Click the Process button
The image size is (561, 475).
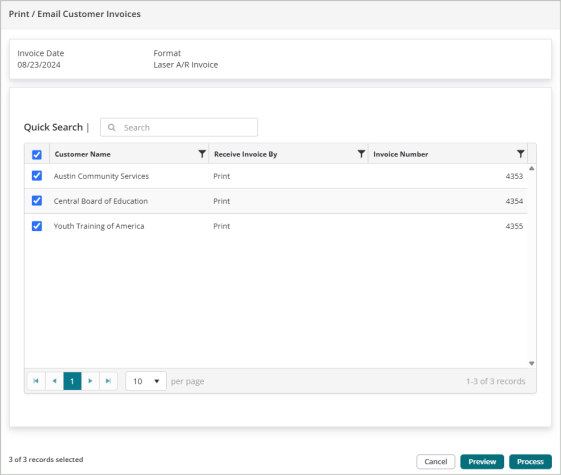pos(530,462)
